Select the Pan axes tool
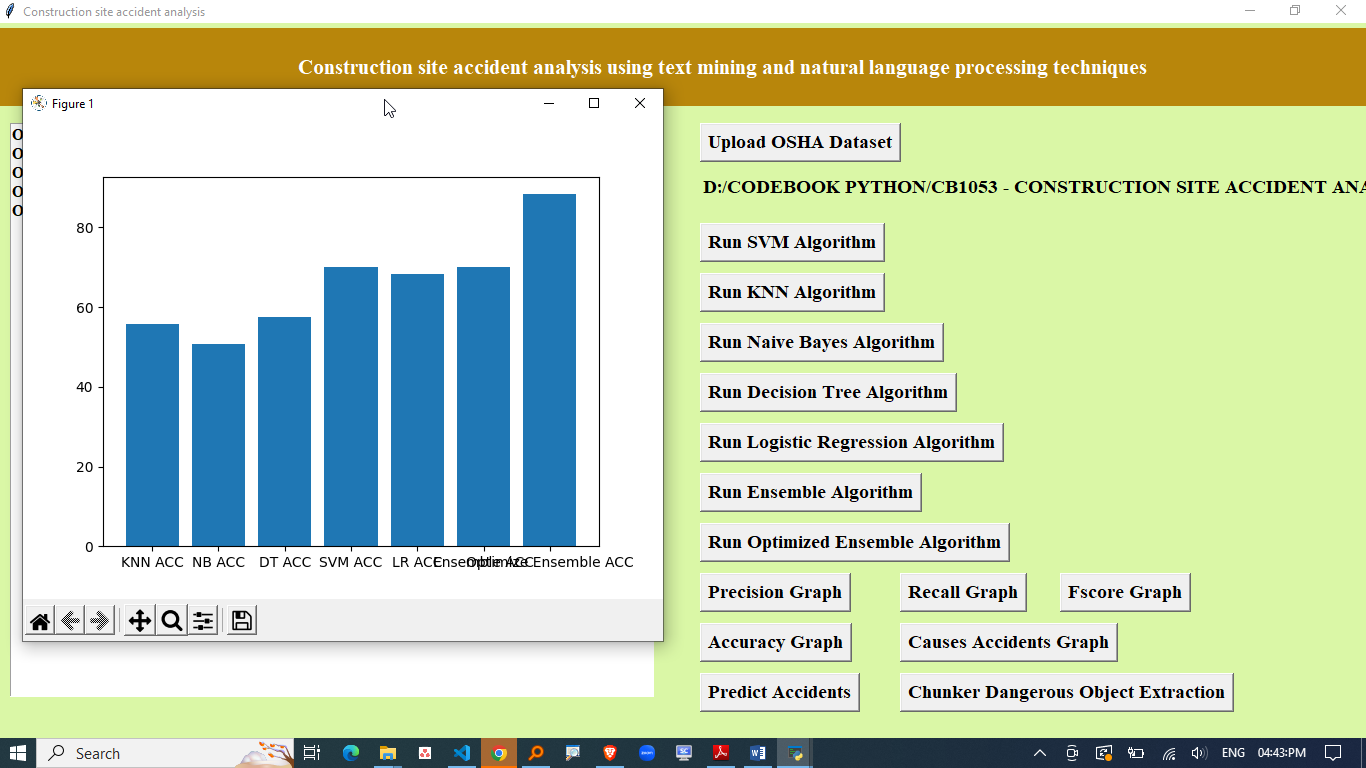Viewport: 1366px width, 768px height. pos(140,621)
